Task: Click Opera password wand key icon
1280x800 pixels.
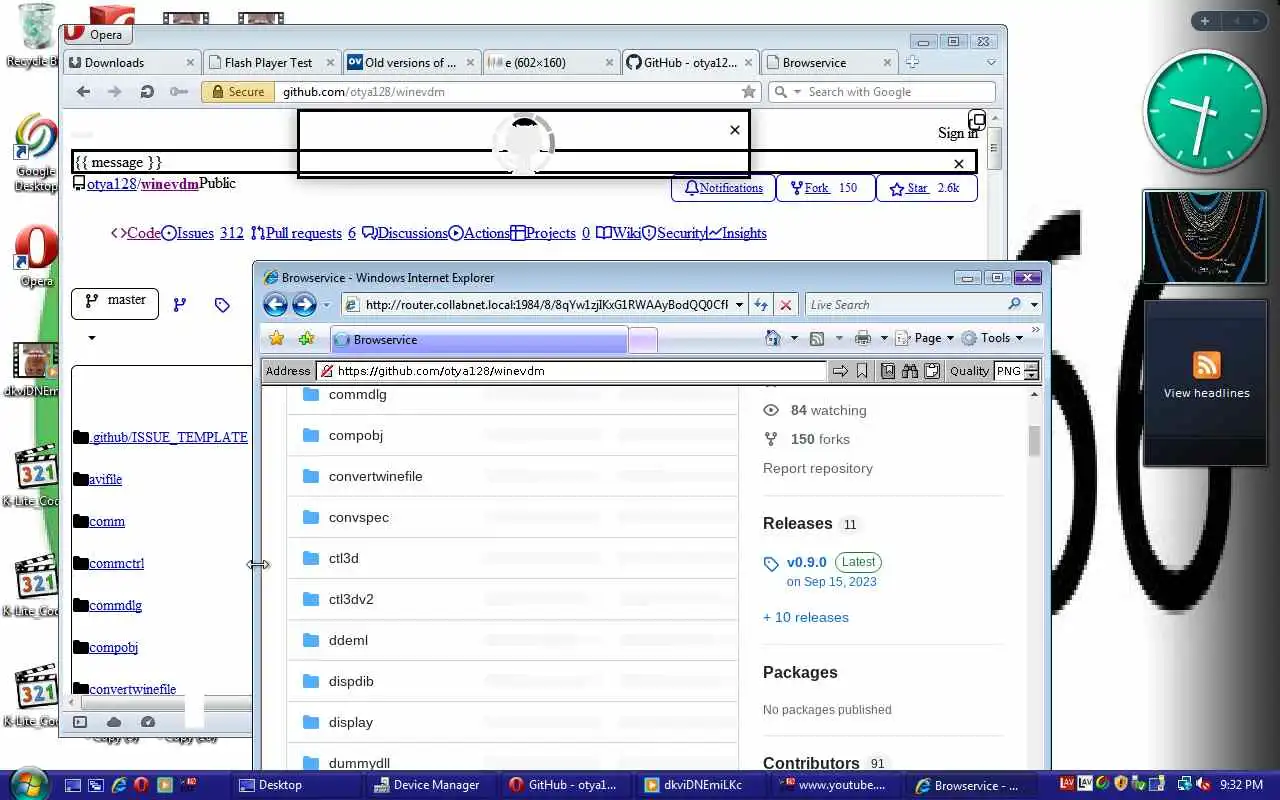Action: tap(179, 91)
